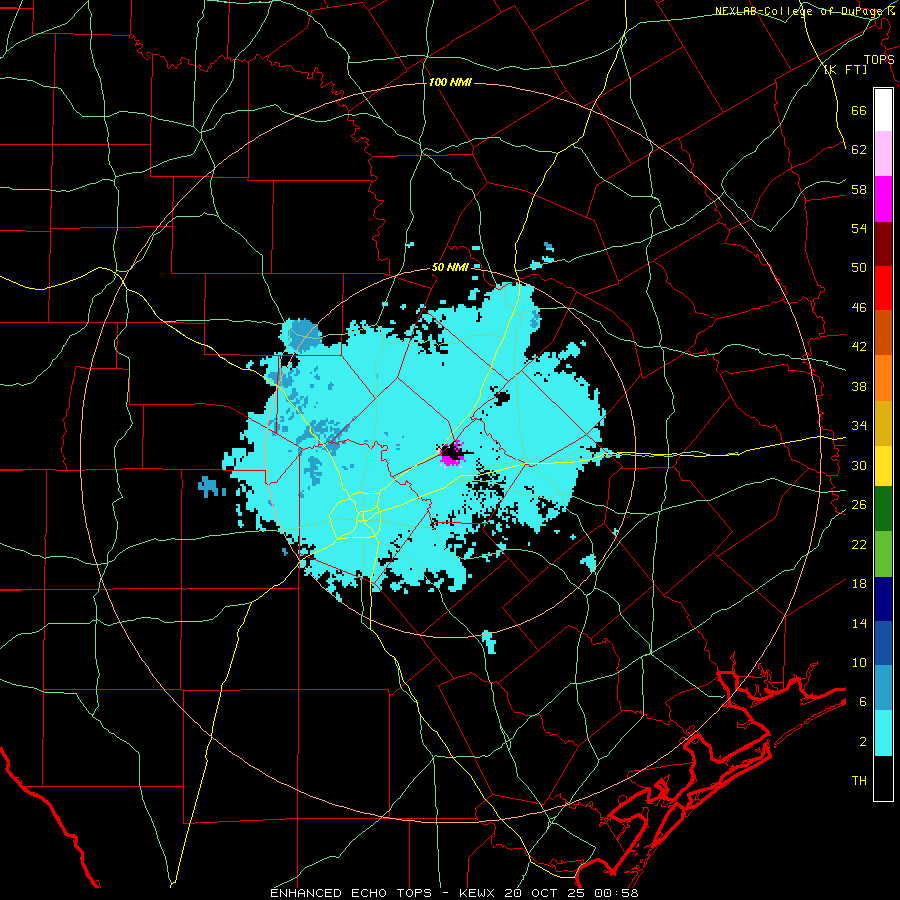
Task: Click the legend value 38
Action: pyautogui.click(x=859, y=386)
